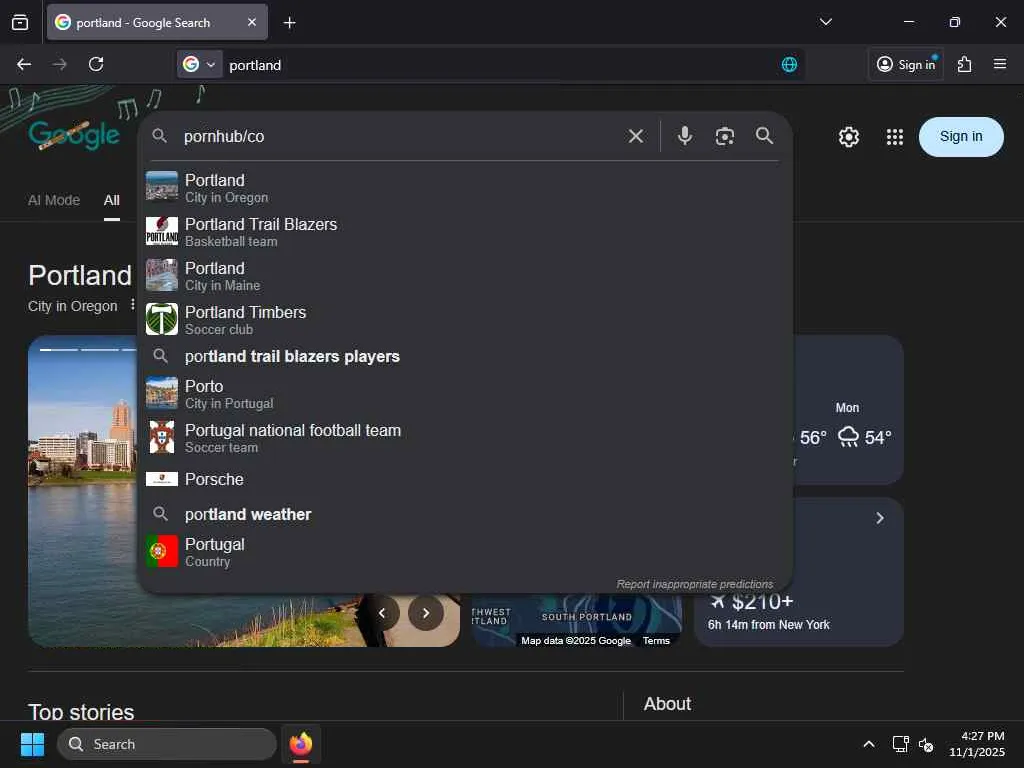
Task: Open the list all tabs chevron
Action: (x=825, y=22)
